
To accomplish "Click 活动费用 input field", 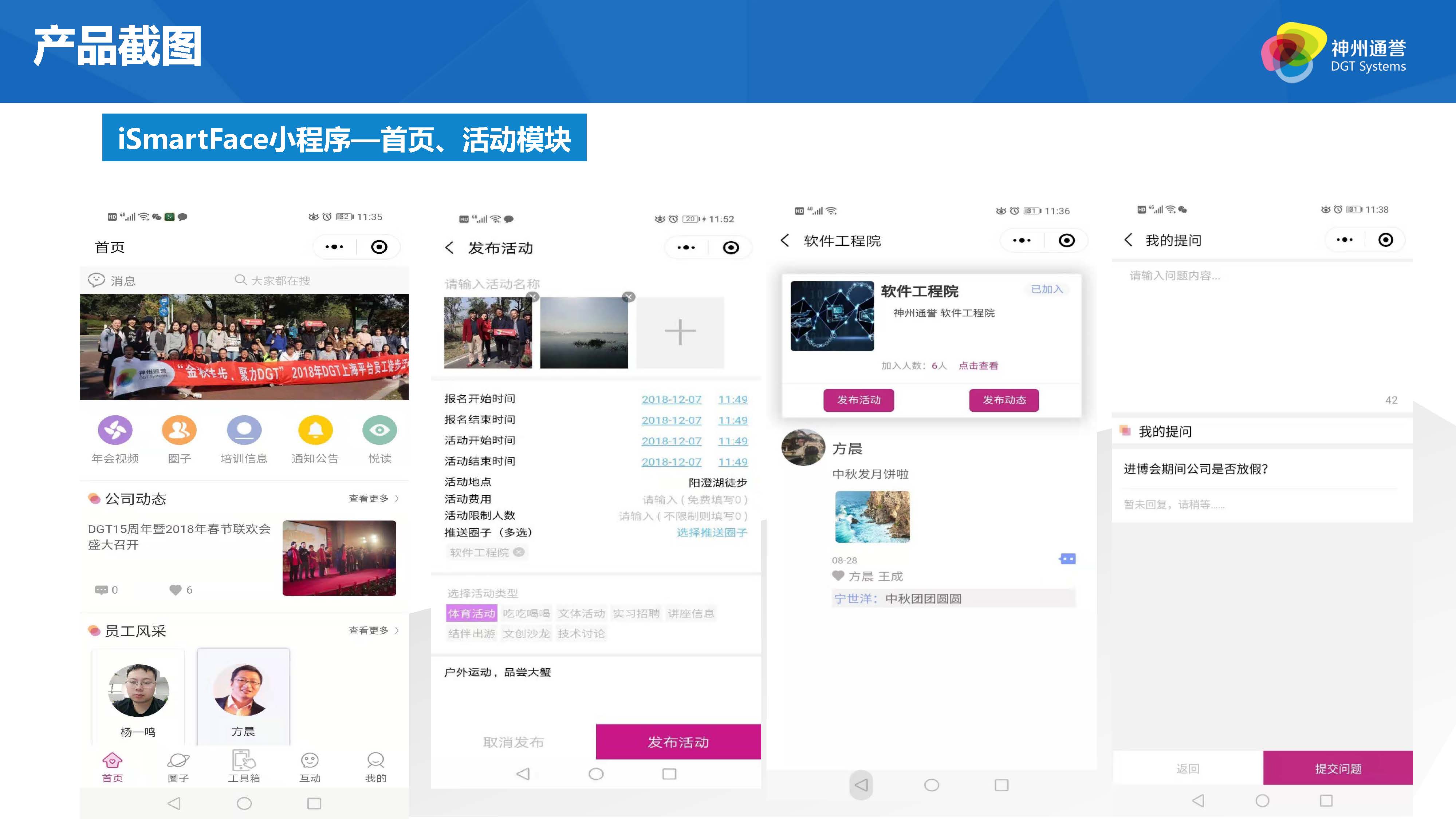I will point(694,499).
